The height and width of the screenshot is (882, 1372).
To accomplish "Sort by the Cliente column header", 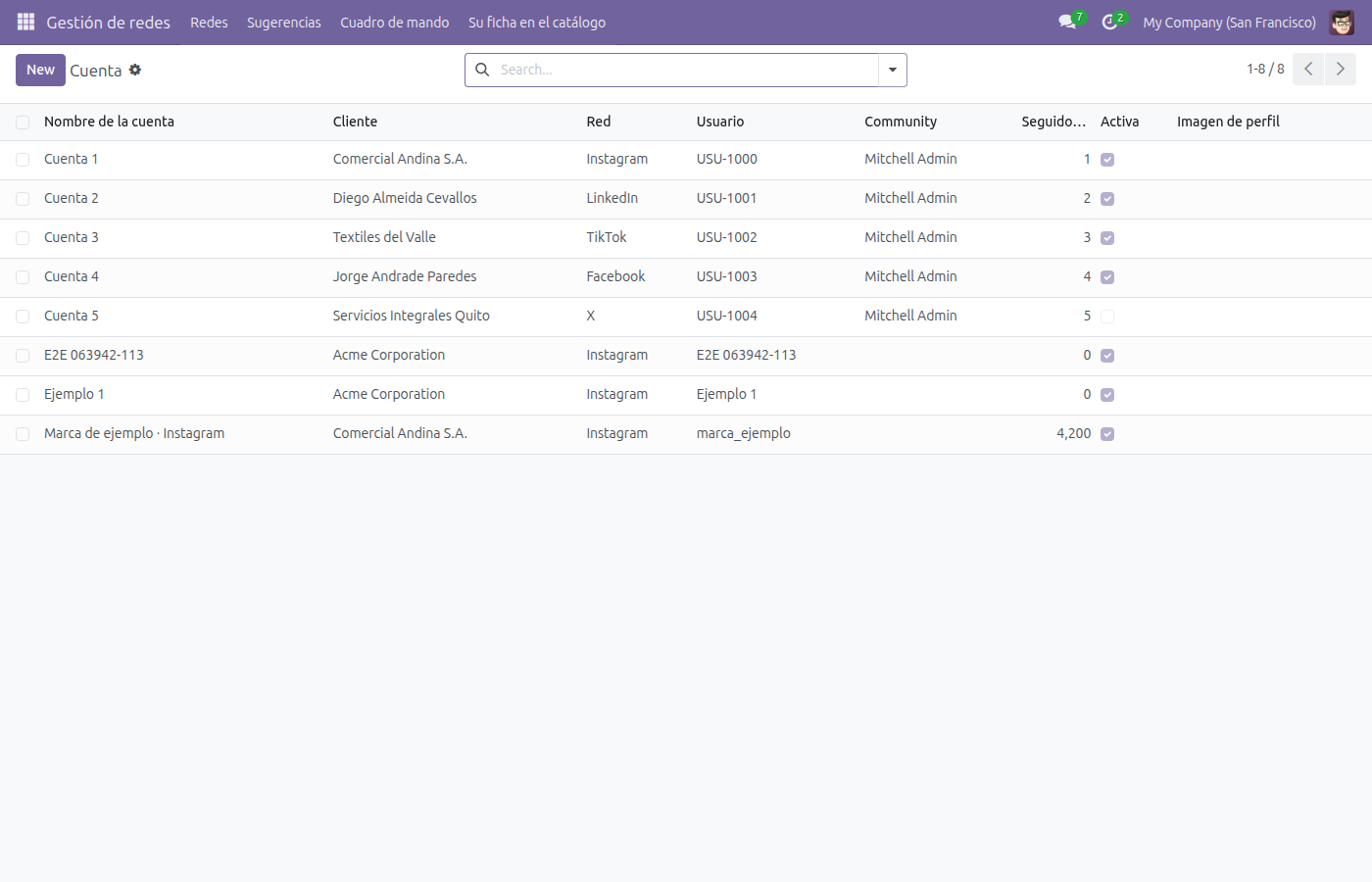I will pos(355,122).
